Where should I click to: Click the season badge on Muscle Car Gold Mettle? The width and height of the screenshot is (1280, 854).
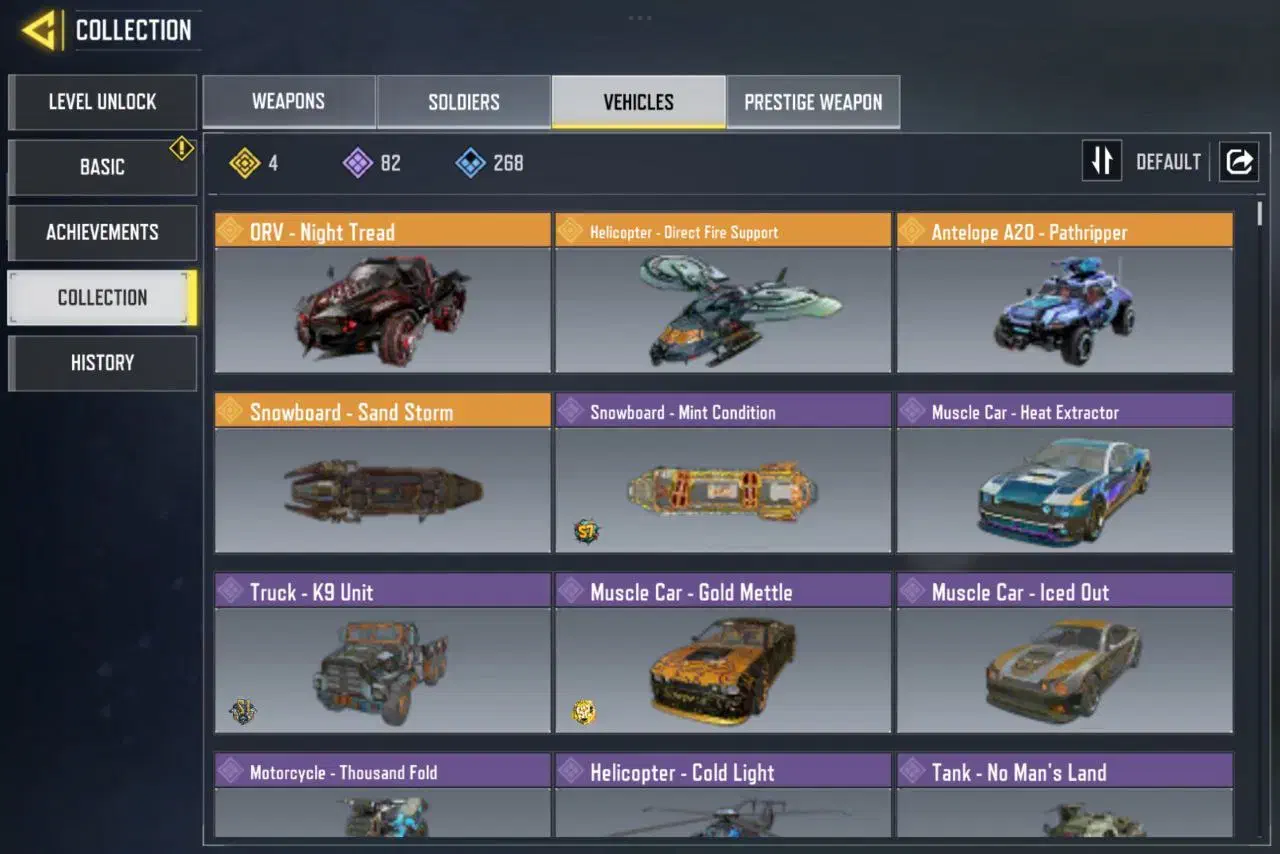click(584, 711)
